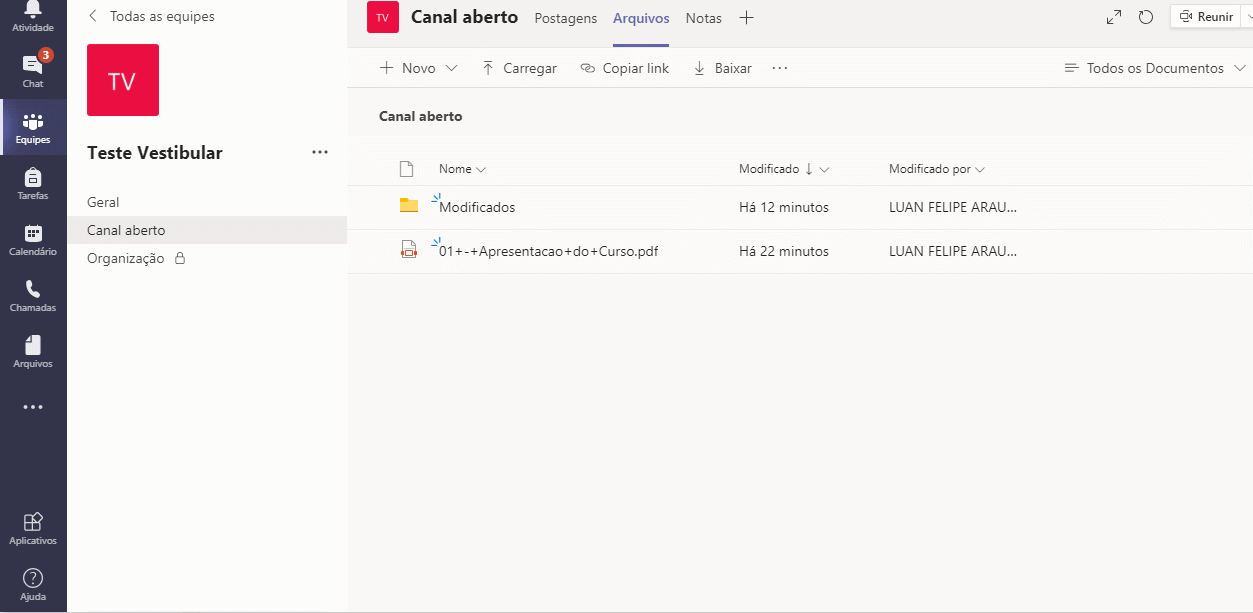The height and width of the screenshot is (613, 1253).
Task: Click Há 22 minutos modified time
Action: 784,251
